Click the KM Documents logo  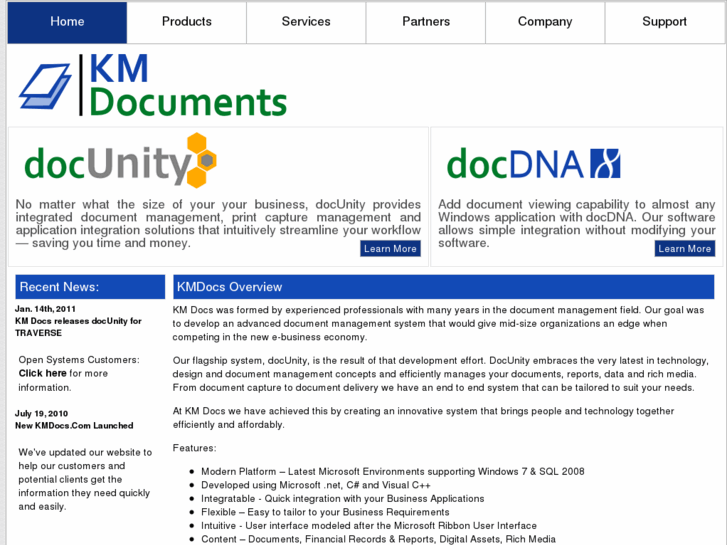(x=153, y=84)
